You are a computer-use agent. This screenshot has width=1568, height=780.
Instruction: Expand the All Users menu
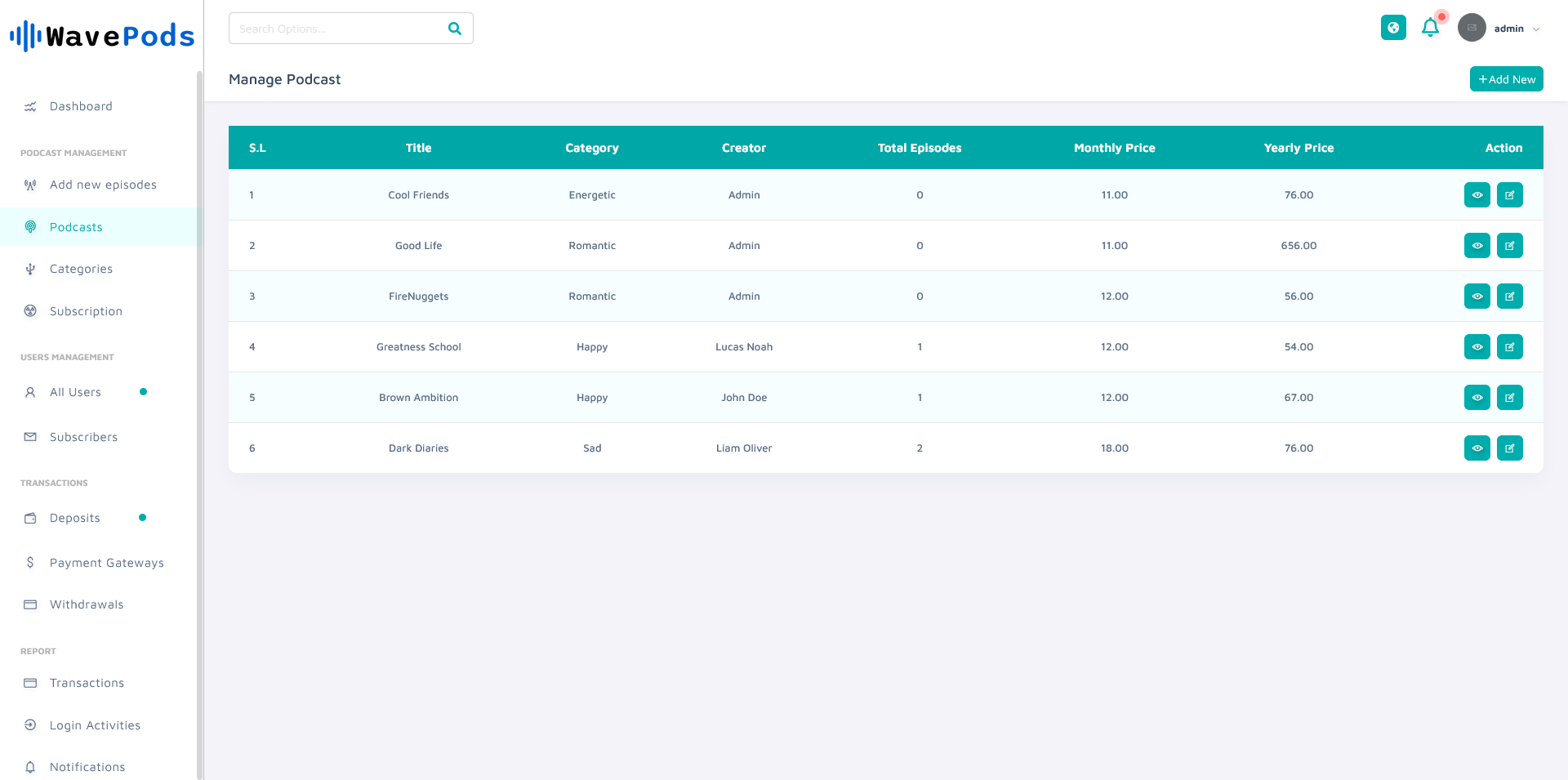tap(75, 392)
